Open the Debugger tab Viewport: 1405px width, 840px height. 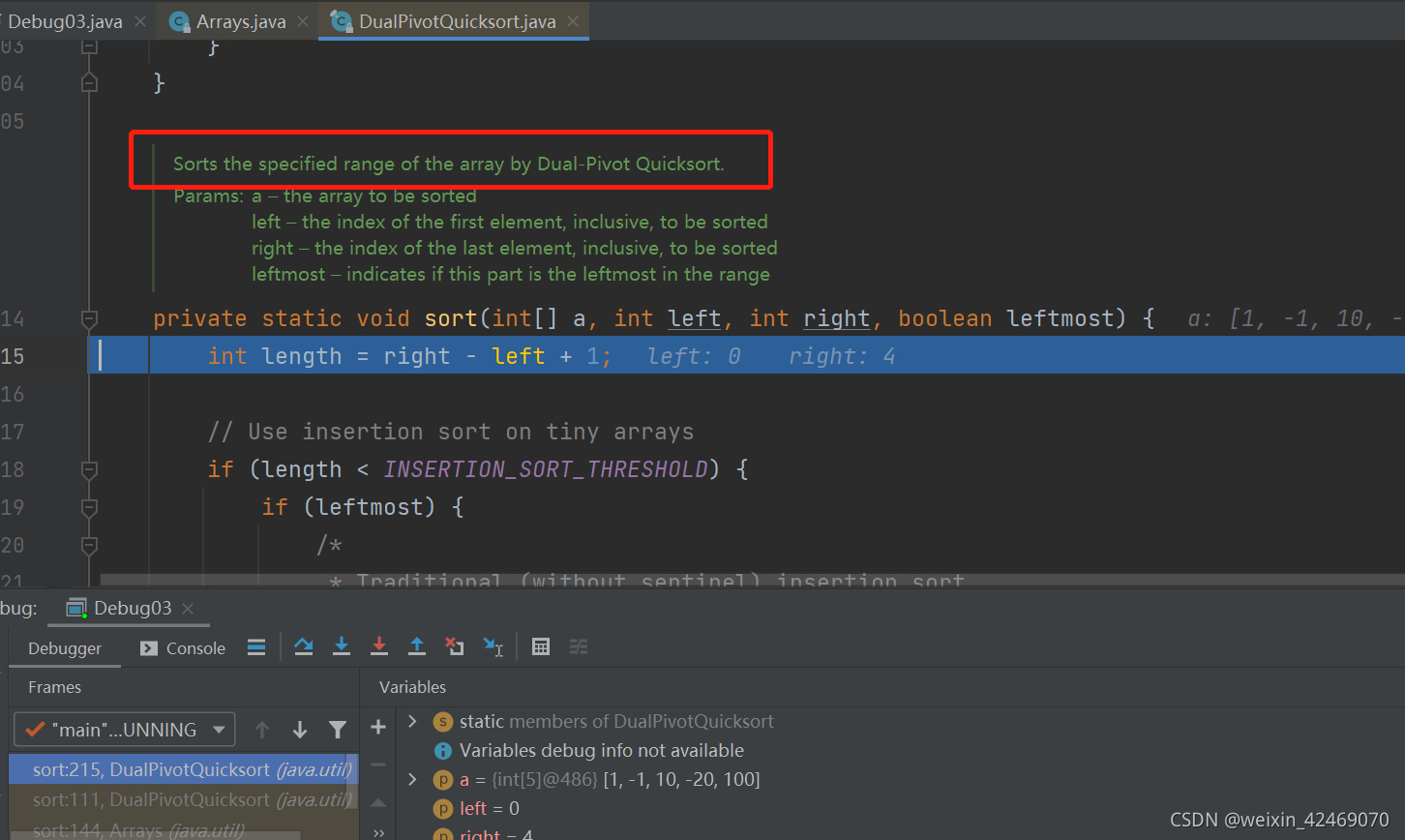(x=65, y=648)
